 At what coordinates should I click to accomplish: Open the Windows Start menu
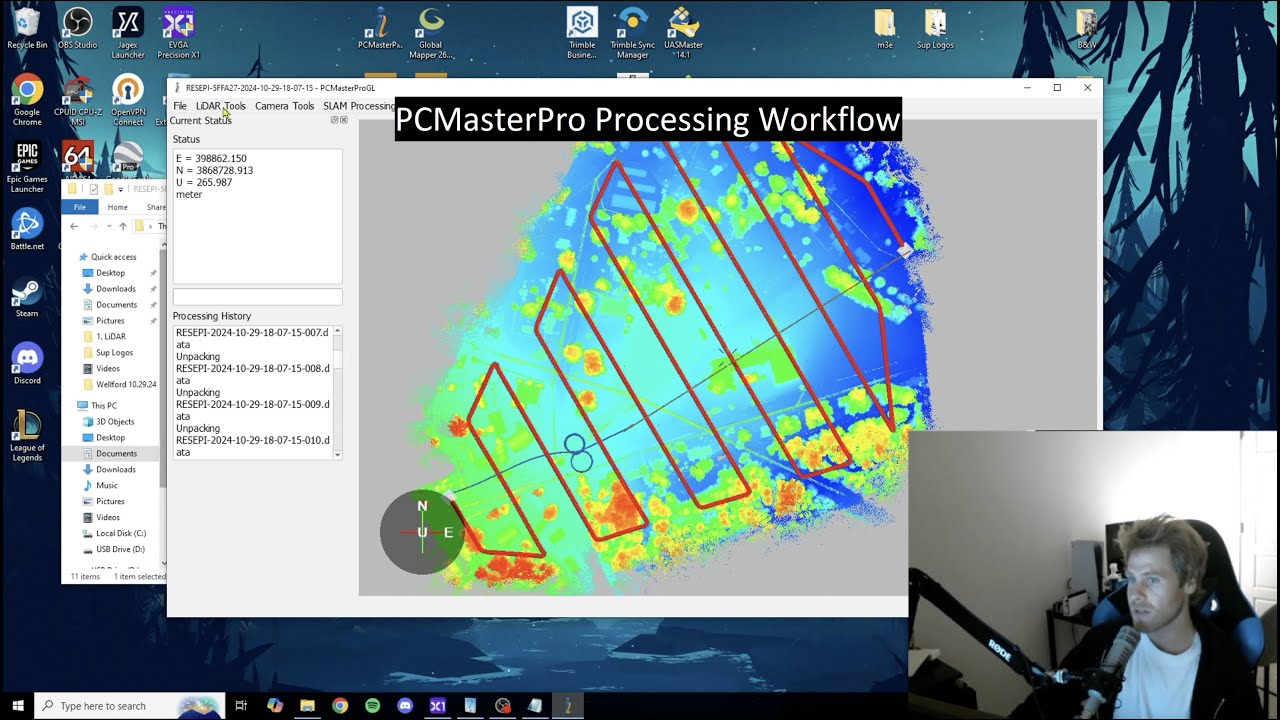coord(17,706)
